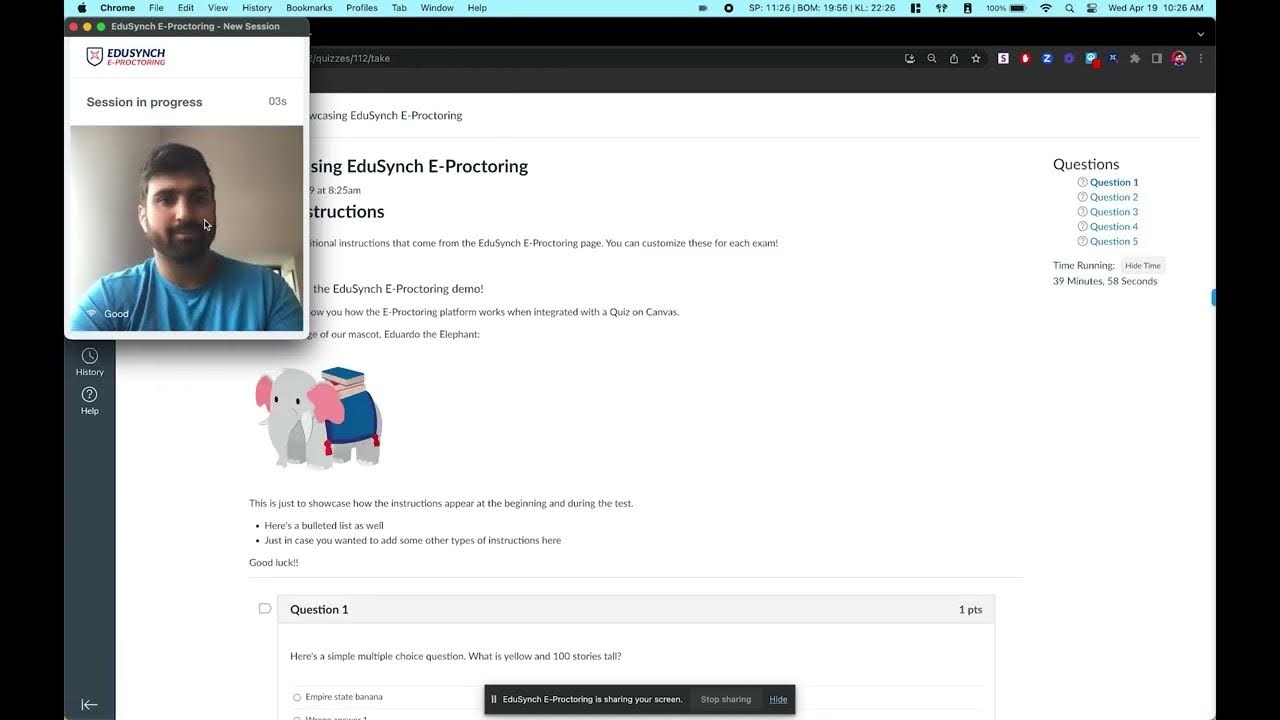This screenshot has height=720, width=1280.
Task: Open the Chrome profile avatar
Action: coord(1179,58)
